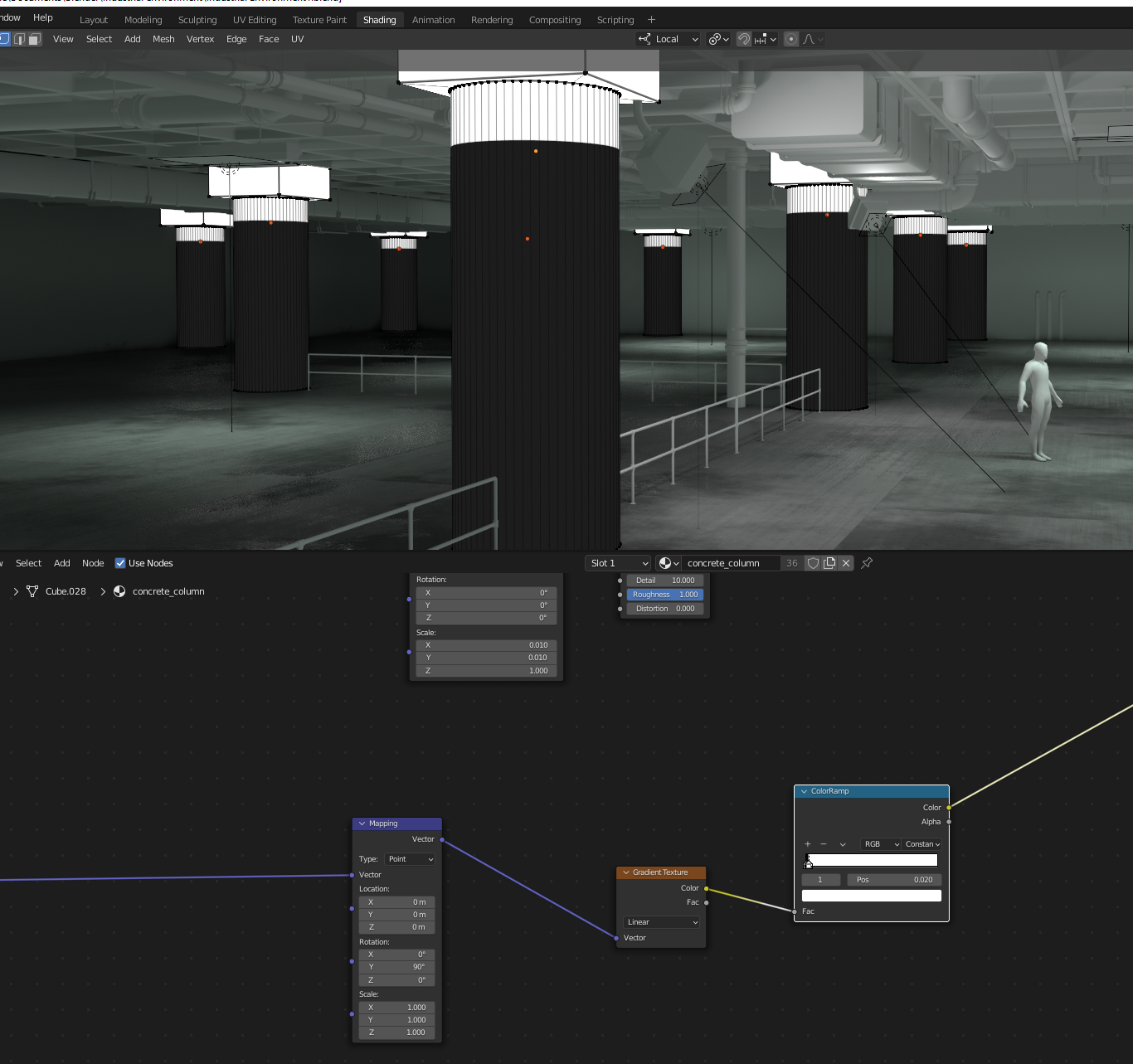Switch to the Animation workspace tab

[x=434, y=20]
